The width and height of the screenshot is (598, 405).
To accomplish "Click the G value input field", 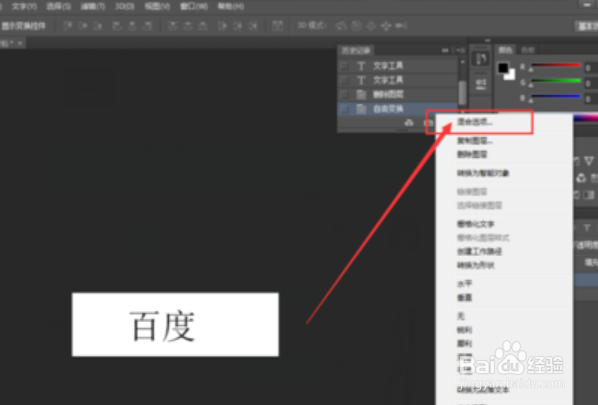I will tap(591, 83).
